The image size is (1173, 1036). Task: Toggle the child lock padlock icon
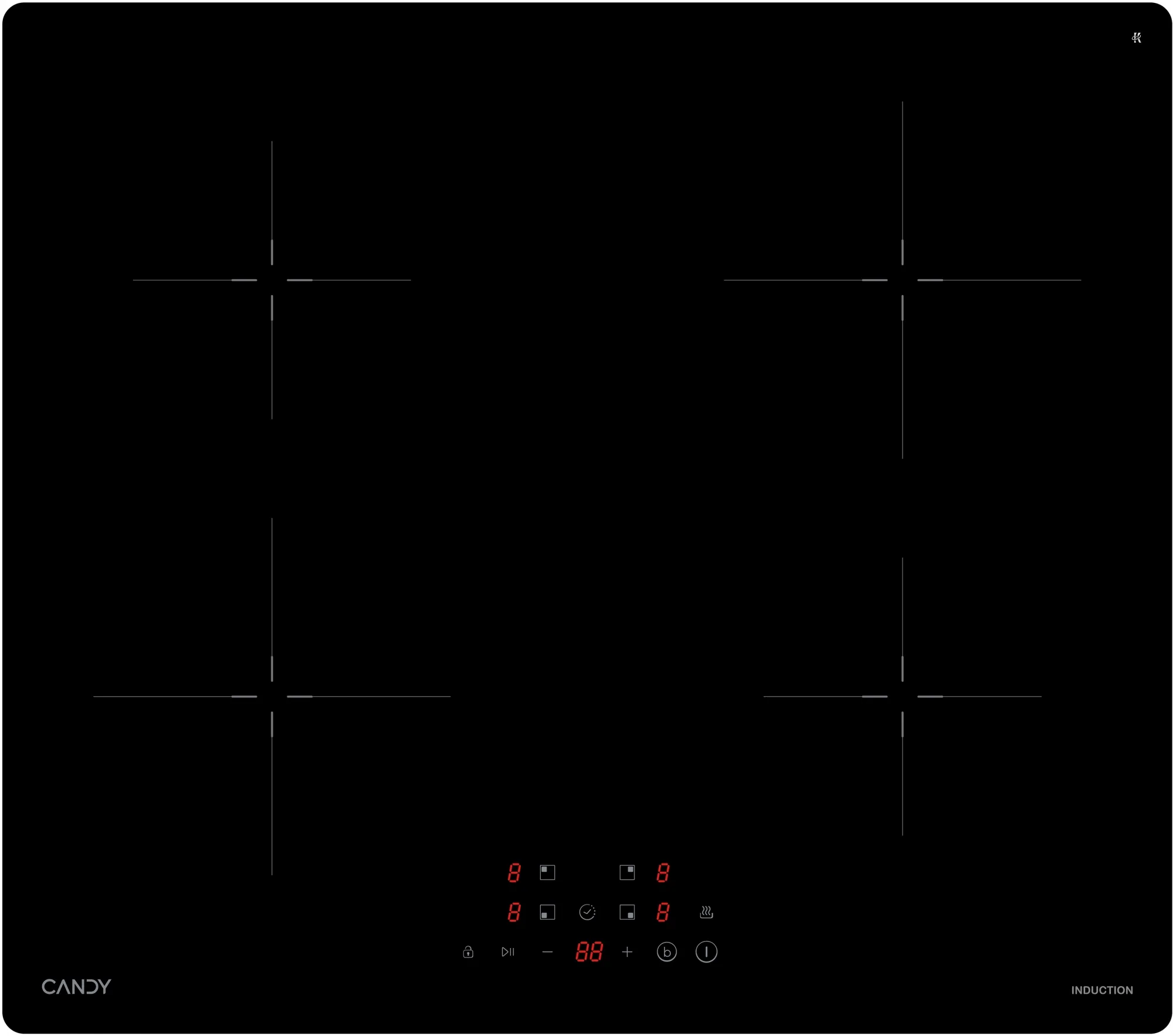tap(468, 952)
